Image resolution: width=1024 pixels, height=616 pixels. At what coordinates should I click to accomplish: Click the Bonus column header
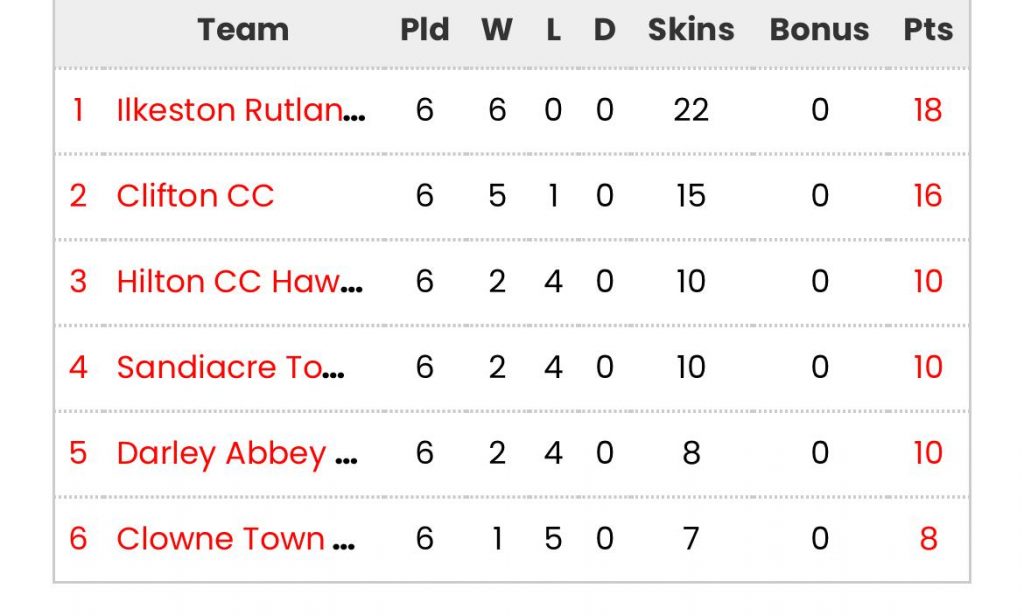[820, 29]
